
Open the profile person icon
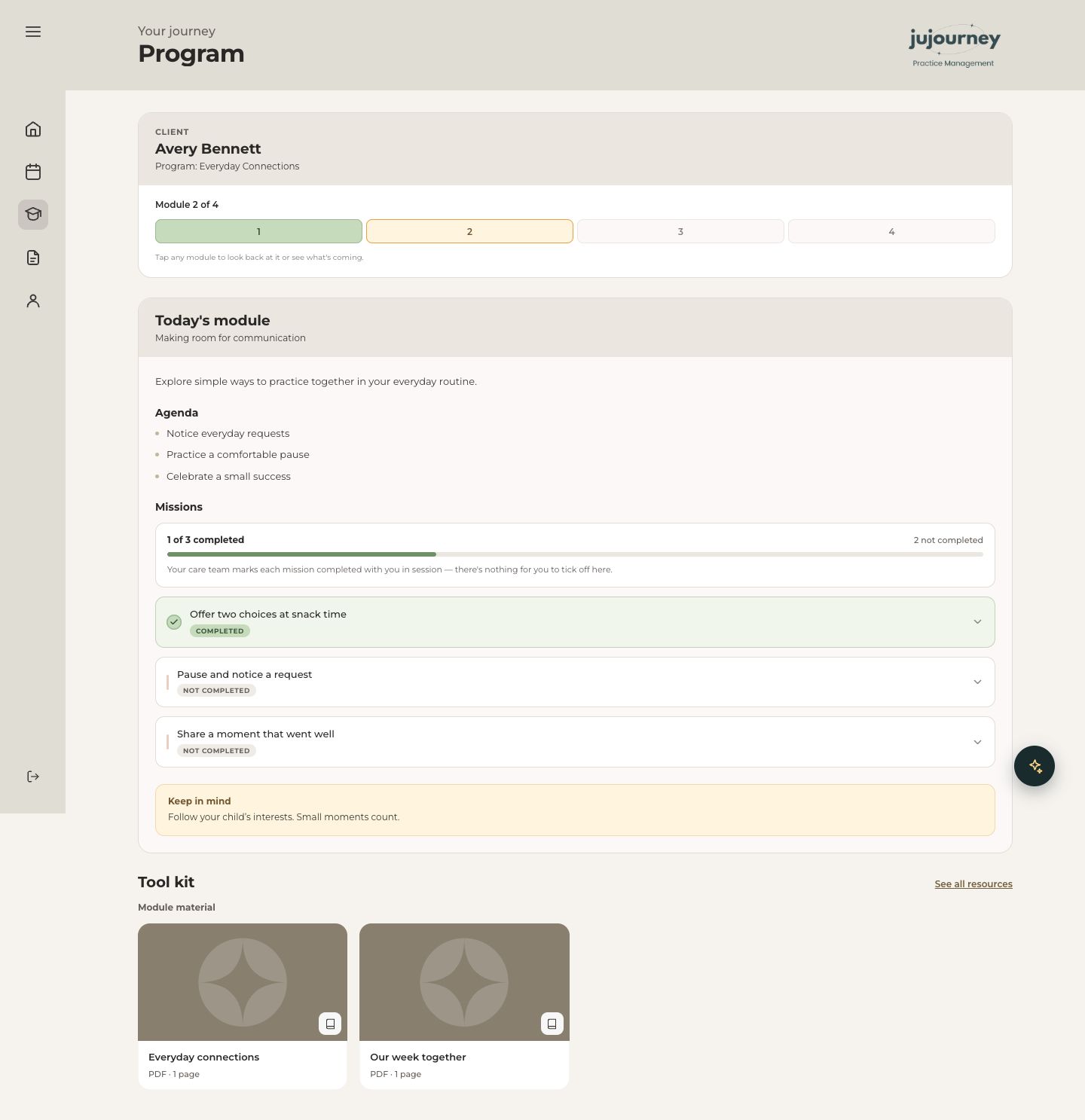[33, 301]
